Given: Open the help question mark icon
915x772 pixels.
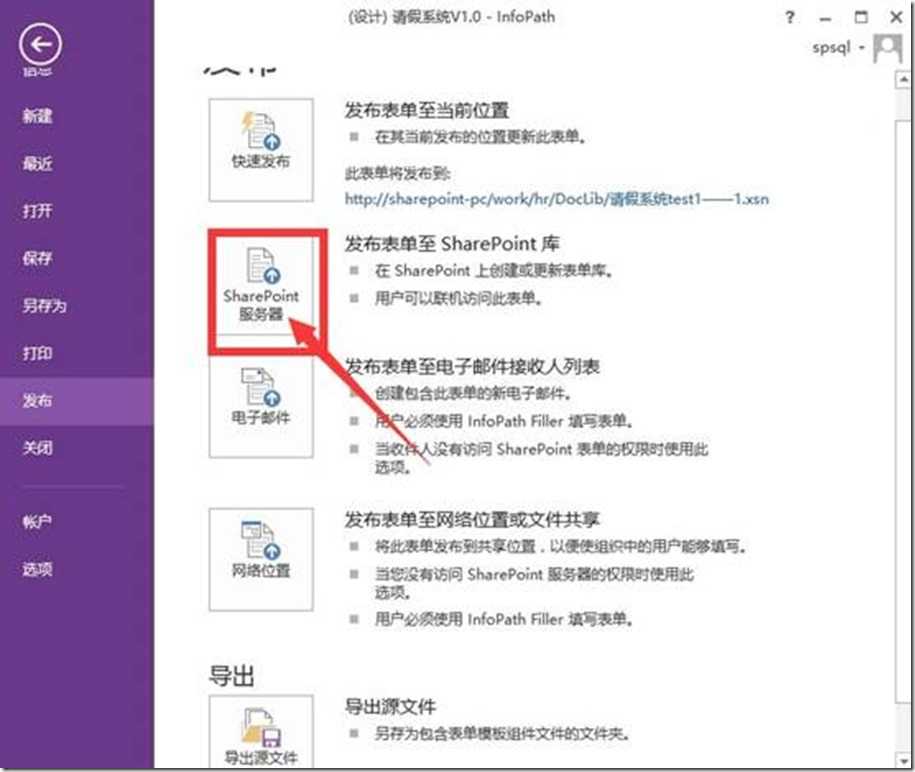Looking at the screenshot, I should point(790,18).
